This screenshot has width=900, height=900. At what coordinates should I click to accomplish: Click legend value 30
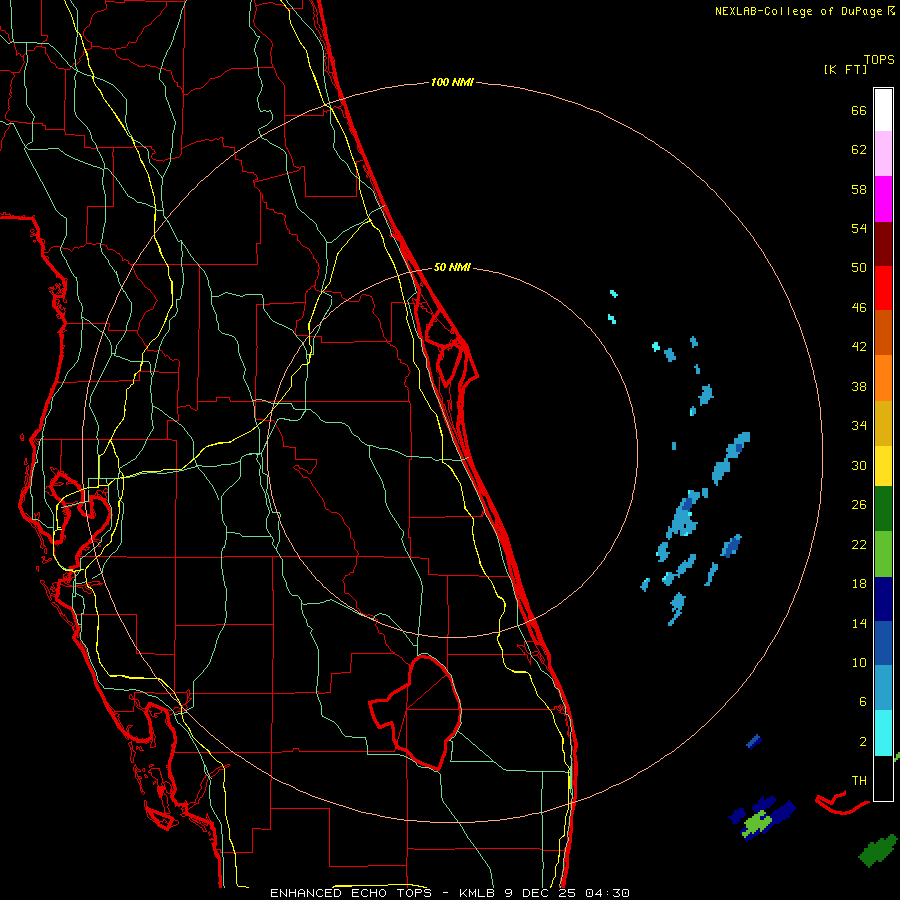click(x=859, y=465)
